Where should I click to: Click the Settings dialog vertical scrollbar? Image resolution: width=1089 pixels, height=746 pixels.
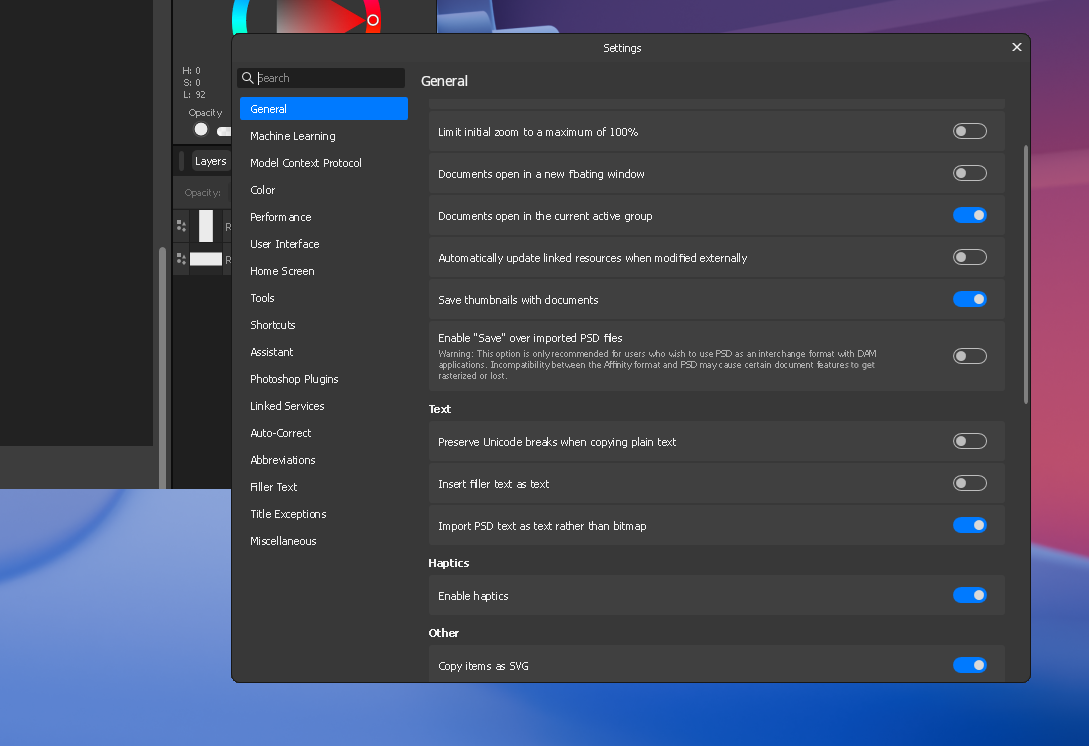[1026, 274]
